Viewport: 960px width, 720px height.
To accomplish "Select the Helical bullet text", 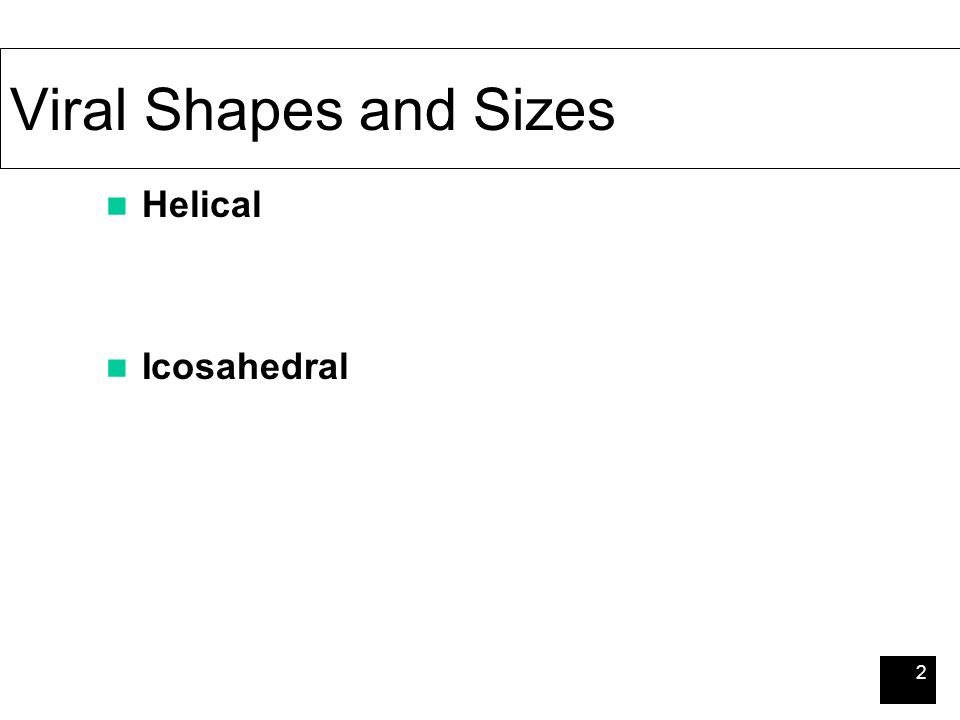I will point(201,204).
